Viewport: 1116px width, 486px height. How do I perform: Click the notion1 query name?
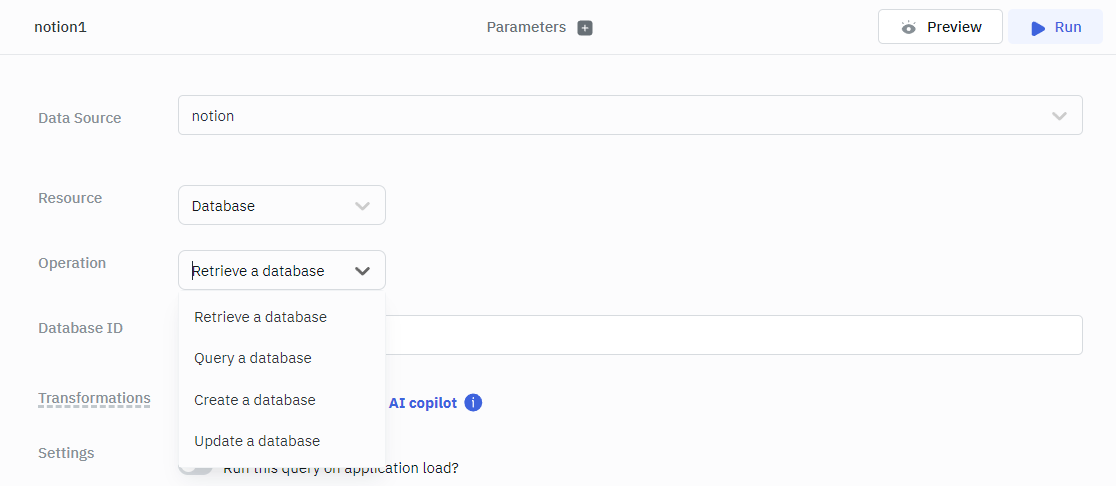[60, 27]
